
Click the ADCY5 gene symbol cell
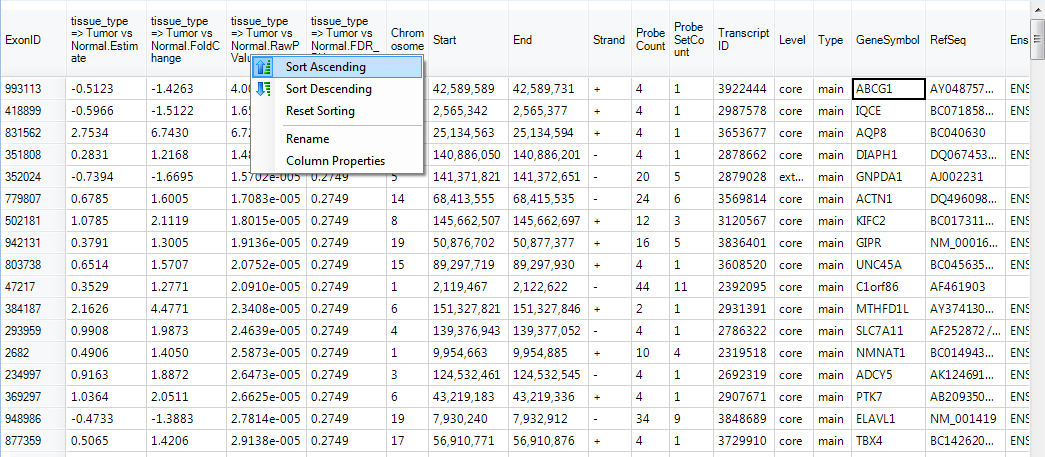(x=888, y=374)
